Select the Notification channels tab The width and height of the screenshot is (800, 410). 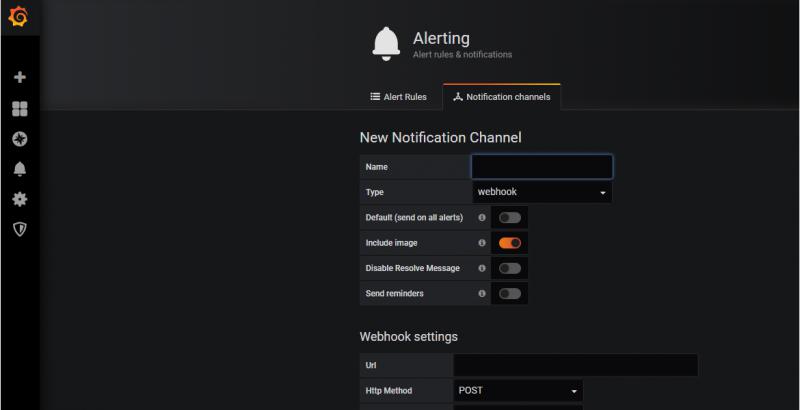tap(502, 97)
